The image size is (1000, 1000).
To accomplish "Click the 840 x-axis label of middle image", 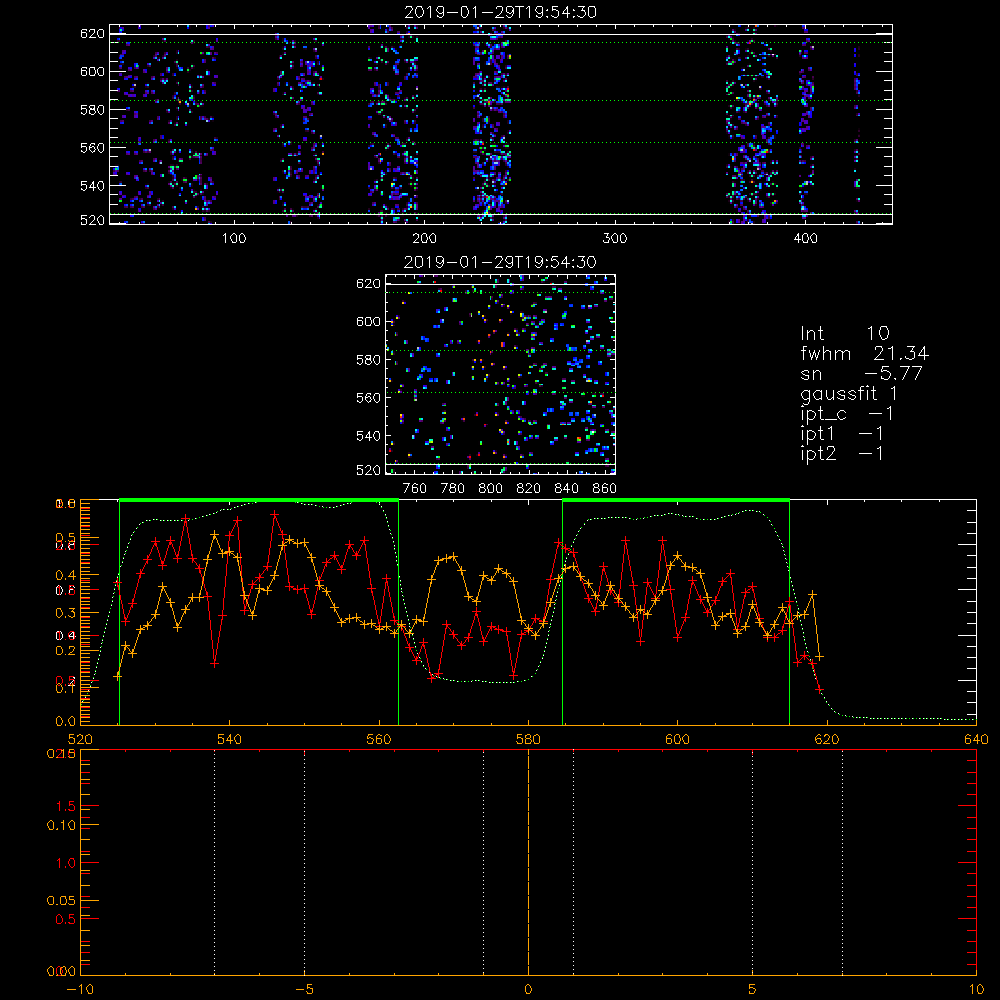I will (x=566, y=489).
